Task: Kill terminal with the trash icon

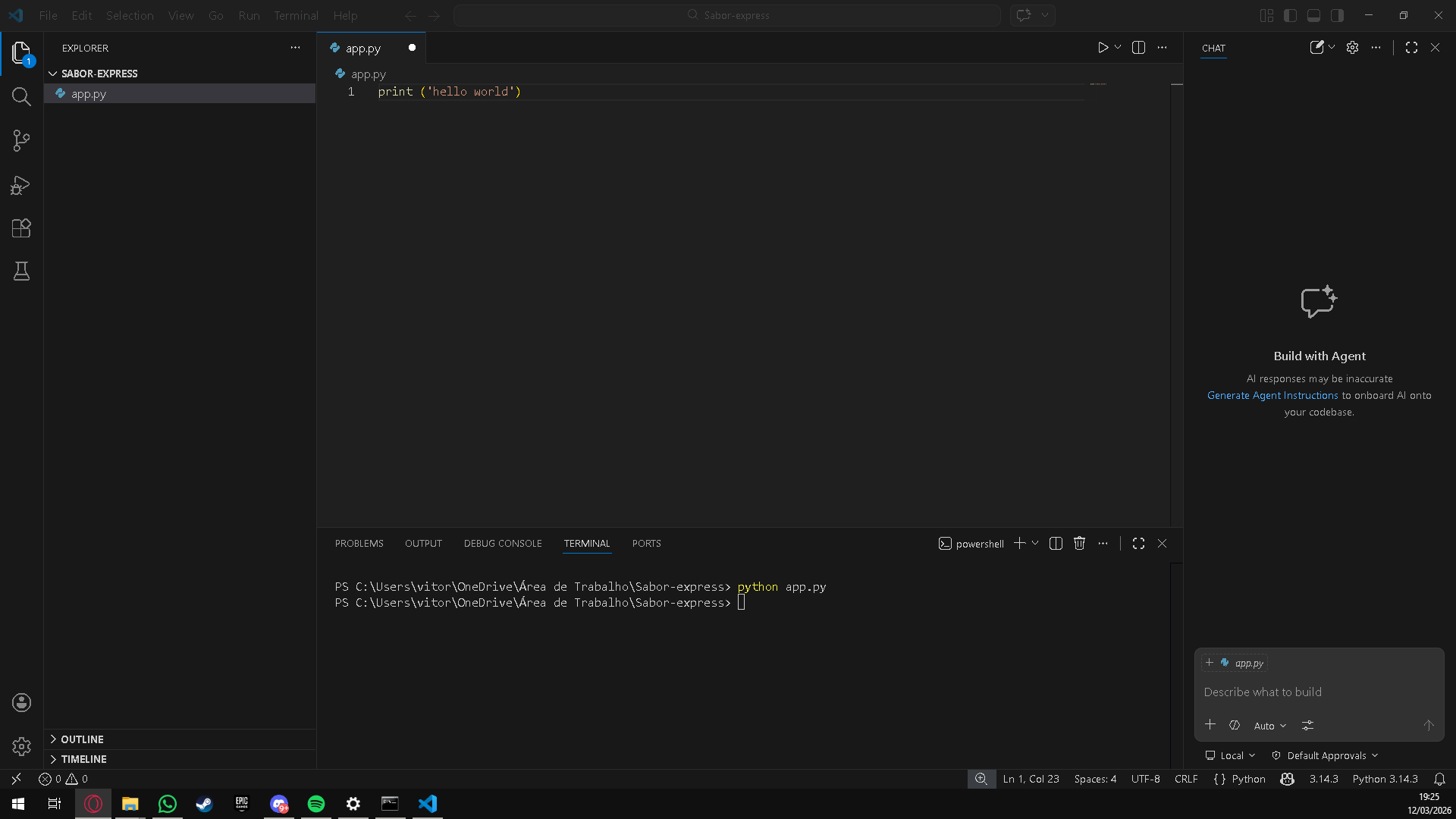Action: pos(1079,544)
